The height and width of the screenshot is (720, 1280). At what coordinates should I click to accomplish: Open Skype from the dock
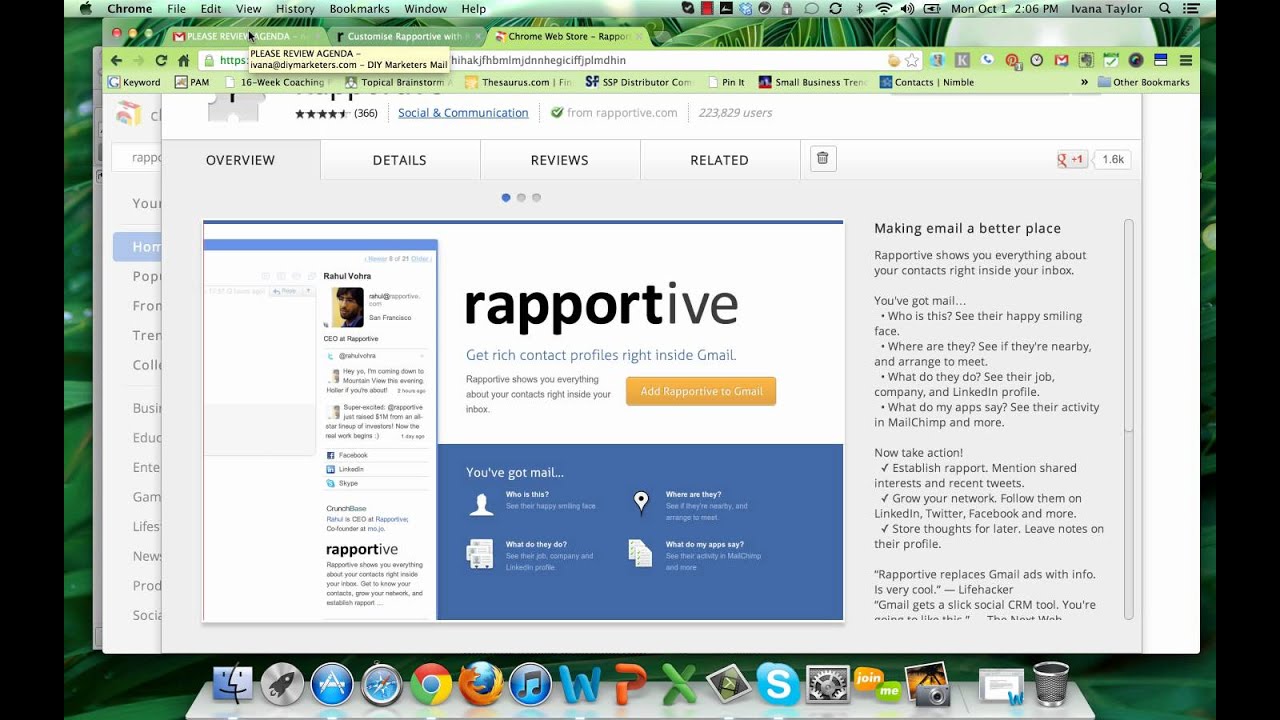[x=778, y=685]
